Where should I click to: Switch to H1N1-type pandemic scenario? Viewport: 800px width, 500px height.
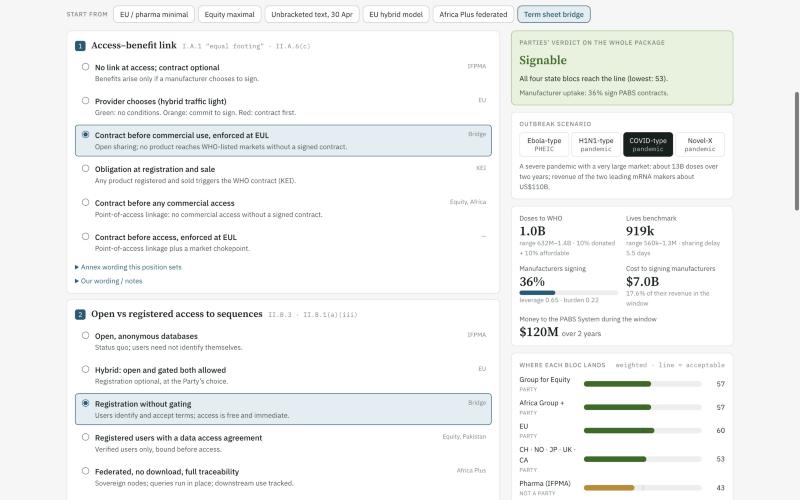coord(596,144)
